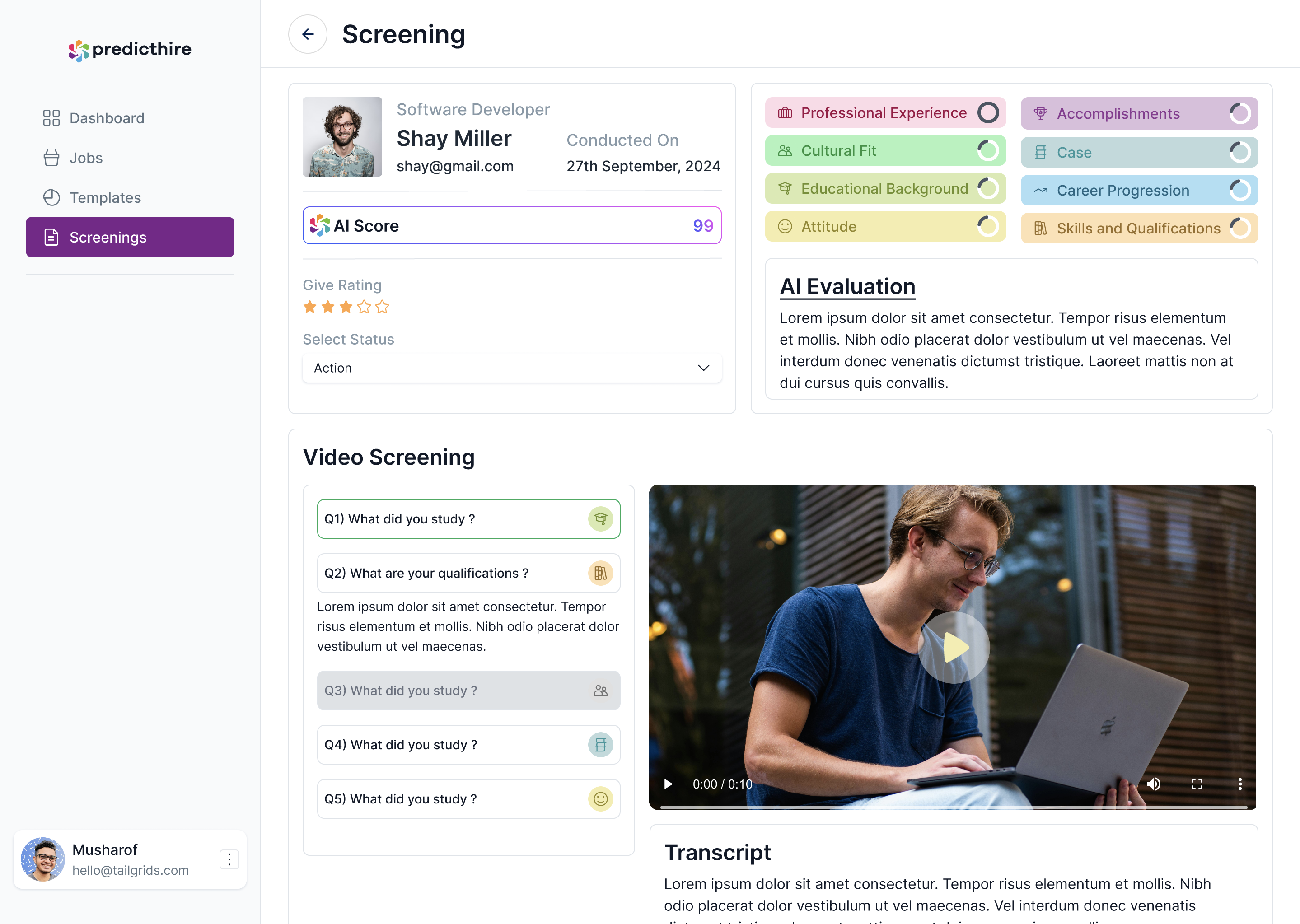Expand the Select Status Action dropdown

coord(511,367)
